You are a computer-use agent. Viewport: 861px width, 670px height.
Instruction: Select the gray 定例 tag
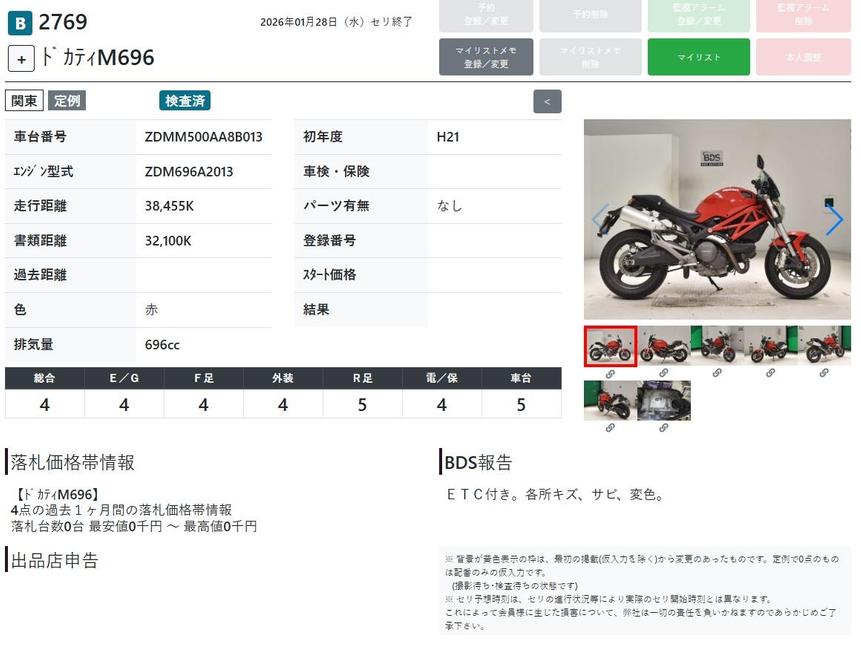point(67,101)
